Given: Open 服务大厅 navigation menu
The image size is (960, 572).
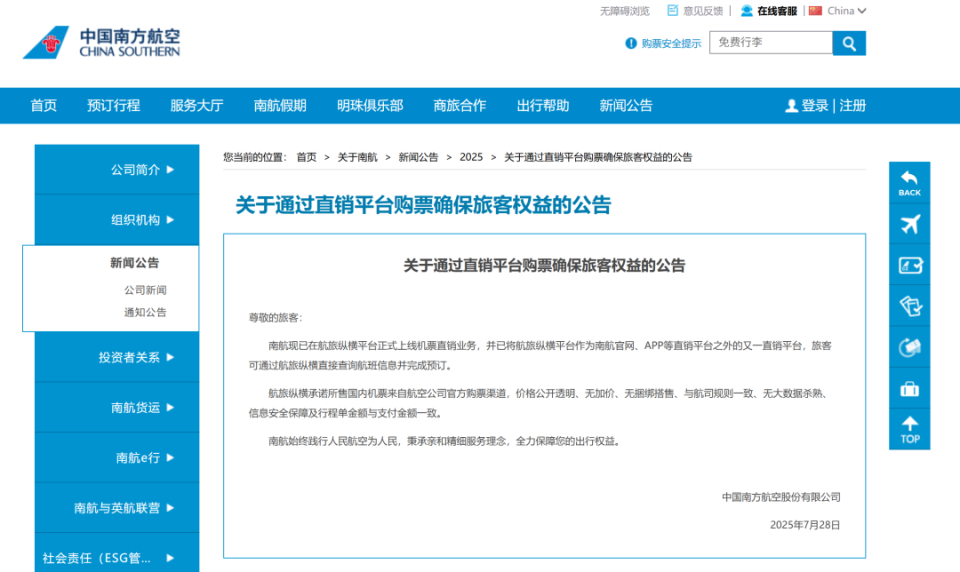Looking at the screenshot, I should [197, 105].
